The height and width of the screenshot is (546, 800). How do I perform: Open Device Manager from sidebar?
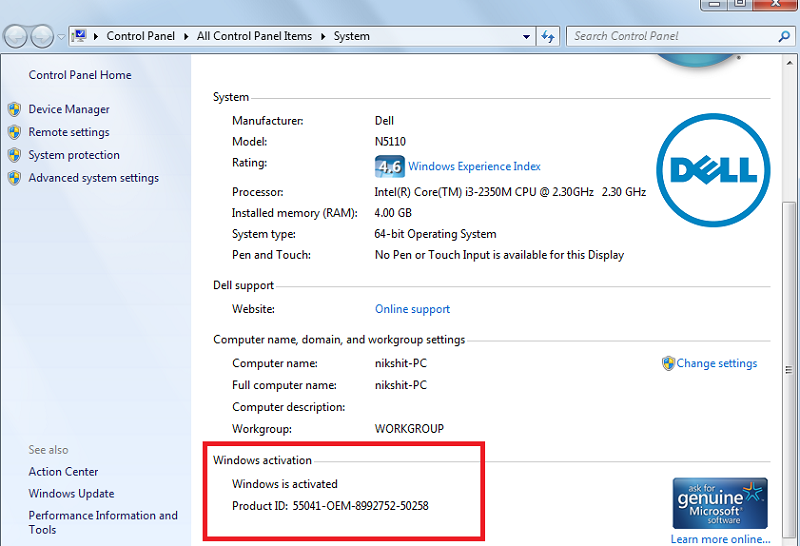(69, 109)
